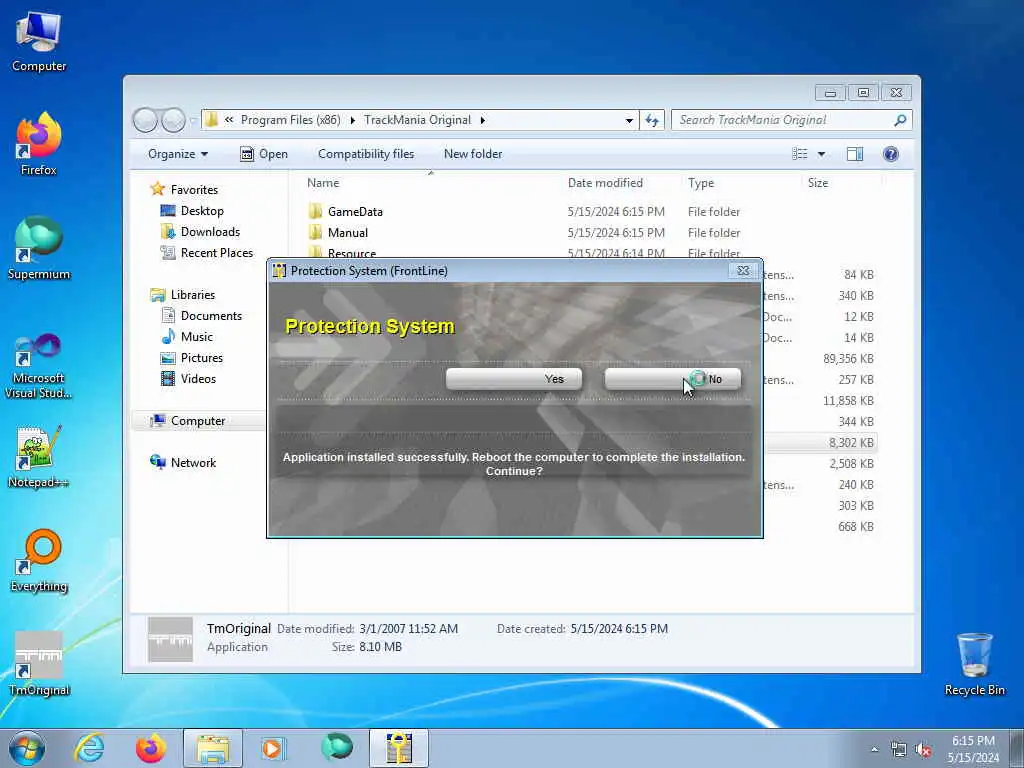Click Open in Explorer toolbar
1024x768 pixels.
[x=264, y=154]
